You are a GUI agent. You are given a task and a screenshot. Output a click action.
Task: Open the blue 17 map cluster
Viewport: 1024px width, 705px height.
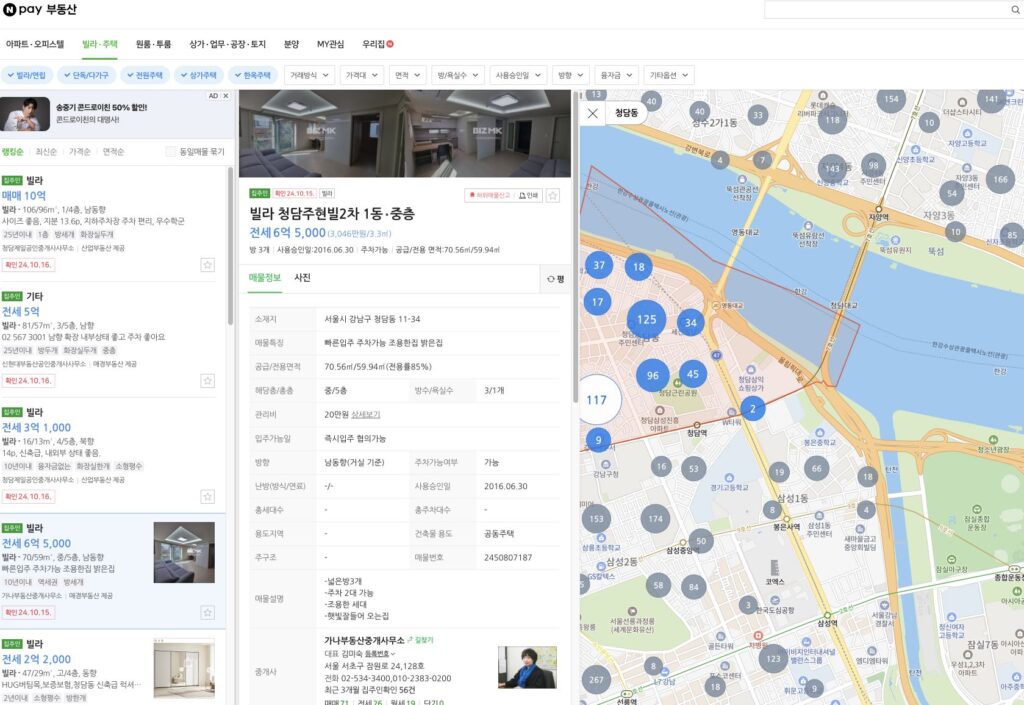[597, 302]
